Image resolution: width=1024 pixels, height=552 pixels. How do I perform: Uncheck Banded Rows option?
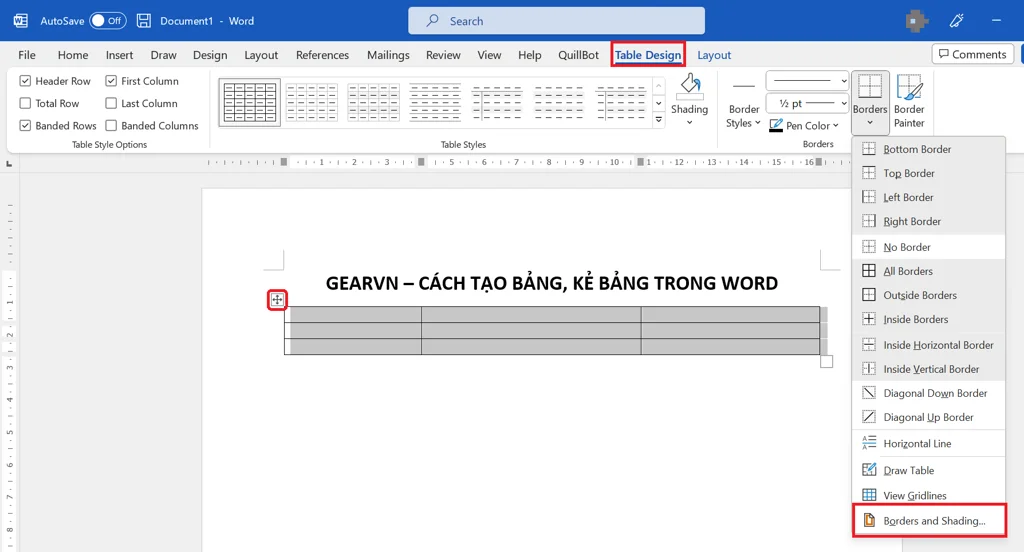pos(25,125)
